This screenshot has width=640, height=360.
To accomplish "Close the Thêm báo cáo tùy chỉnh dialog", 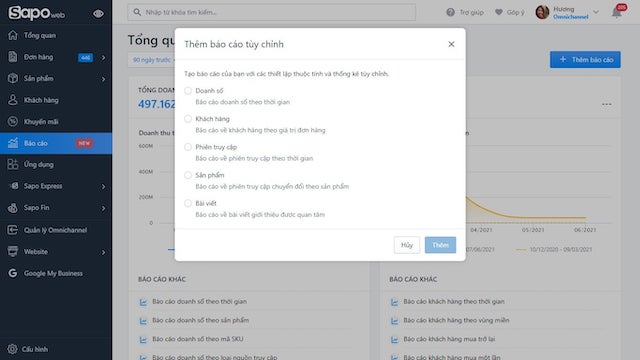I will pos(451,44).
